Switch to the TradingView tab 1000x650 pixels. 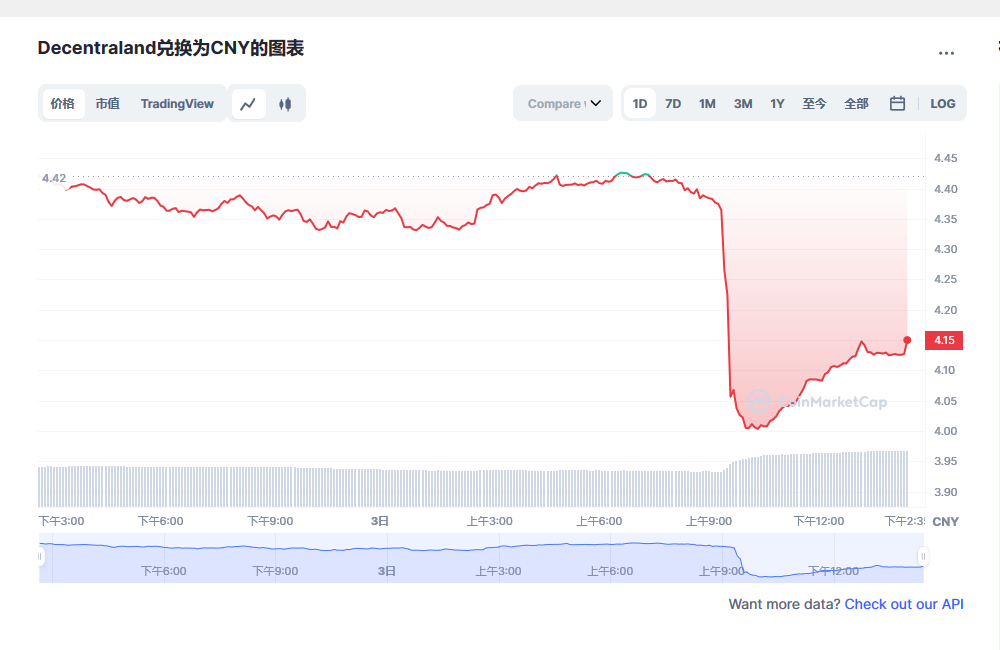[177, 103]
